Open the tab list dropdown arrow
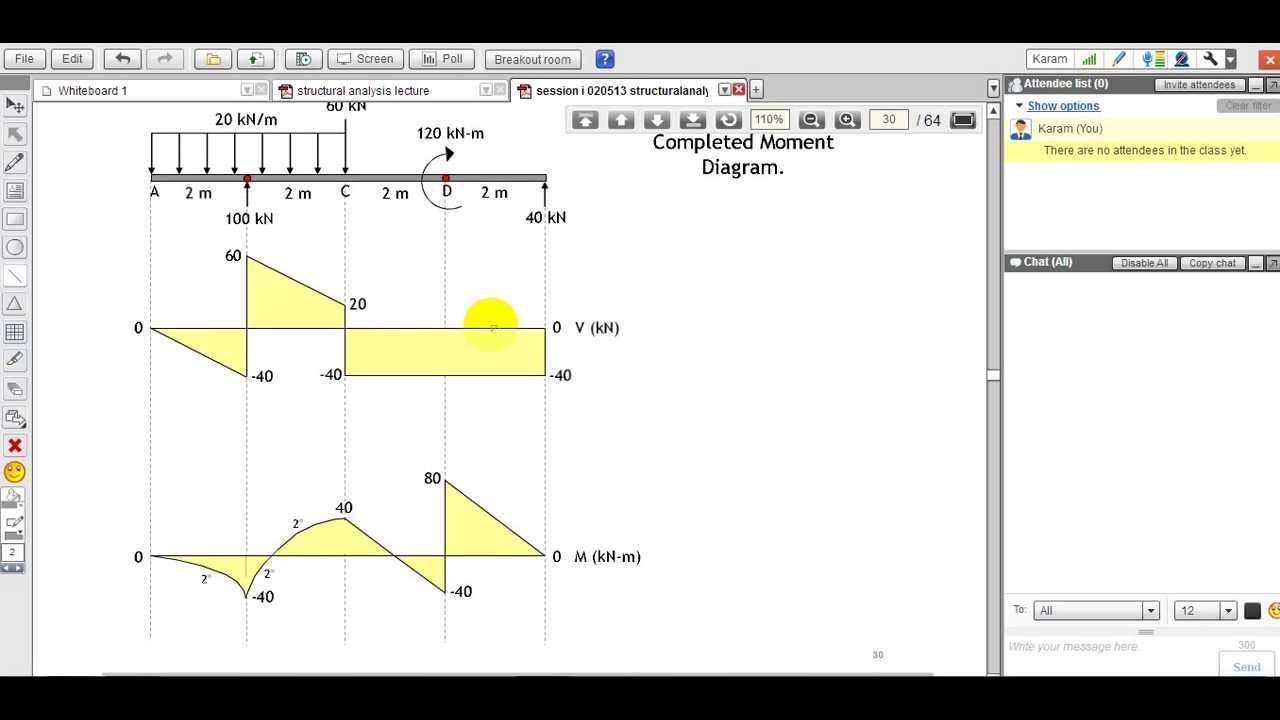This screenshot has height=720, width=1280. click(993, 90)
